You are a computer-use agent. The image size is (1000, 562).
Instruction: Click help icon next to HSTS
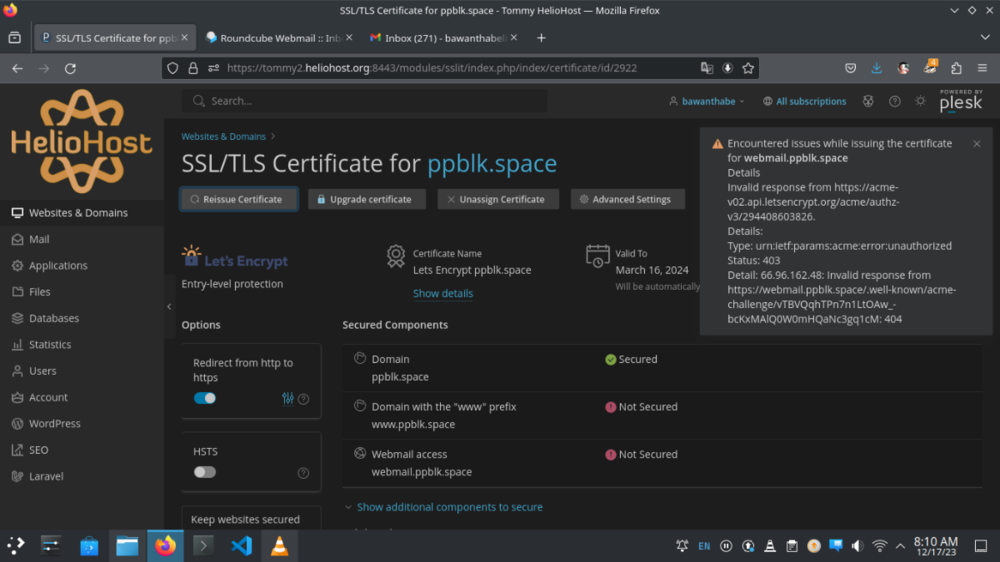pos(304,473)
